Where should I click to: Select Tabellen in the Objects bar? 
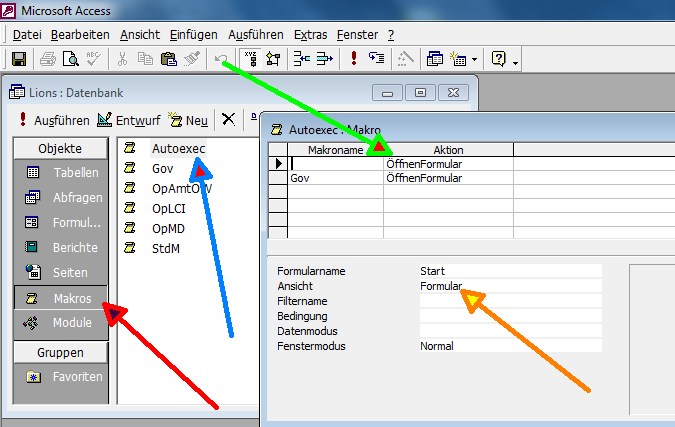point(61,173)
